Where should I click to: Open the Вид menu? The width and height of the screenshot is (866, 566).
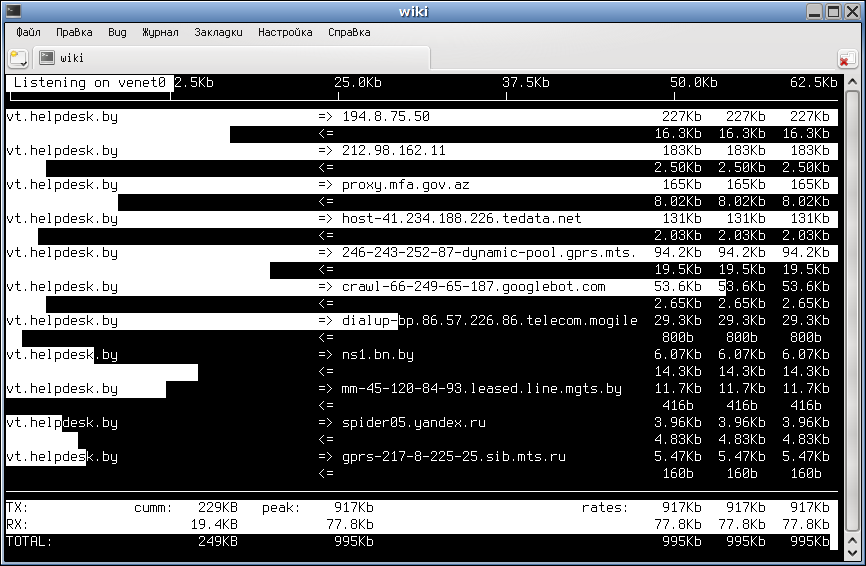tap(117, 32)
